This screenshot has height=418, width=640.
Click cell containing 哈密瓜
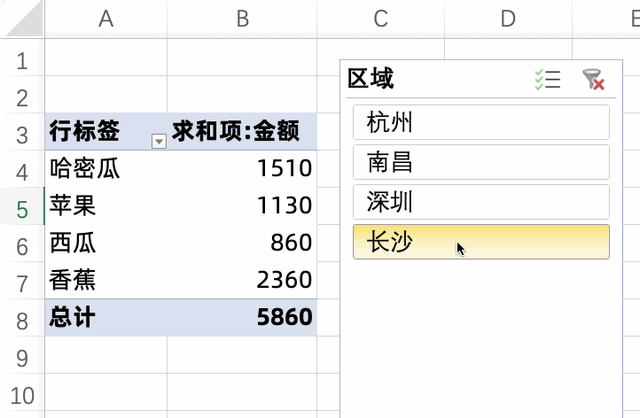pyautogui.click(x=85, y=169)
